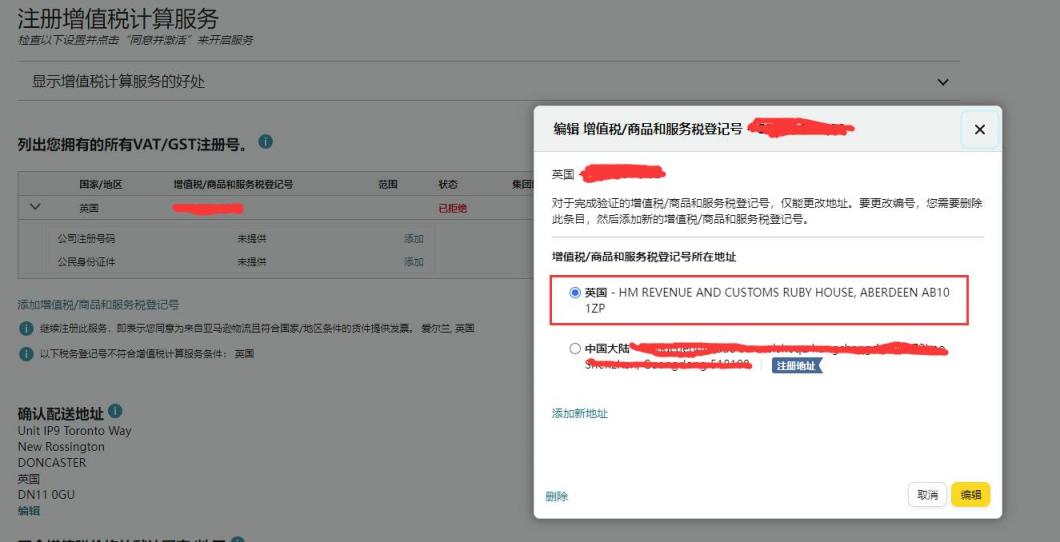
Task: Click info icon beside 确认配送地址
Action: tap(116, 411)
